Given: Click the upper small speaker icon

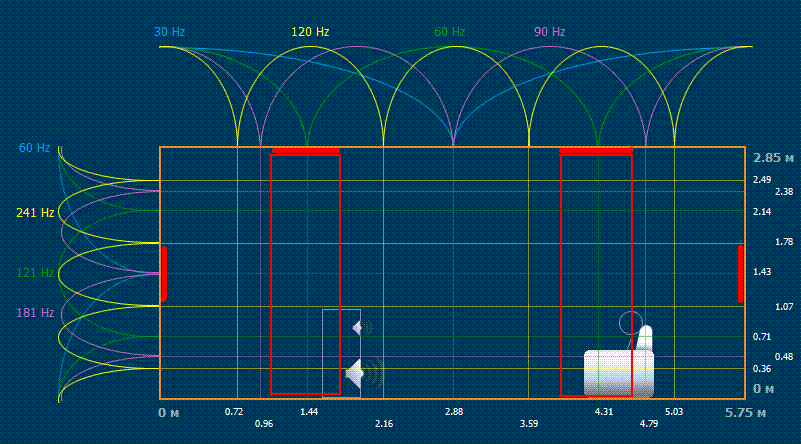Looking at the screenshot, I should pyautogui.click(x=357, y=327).
